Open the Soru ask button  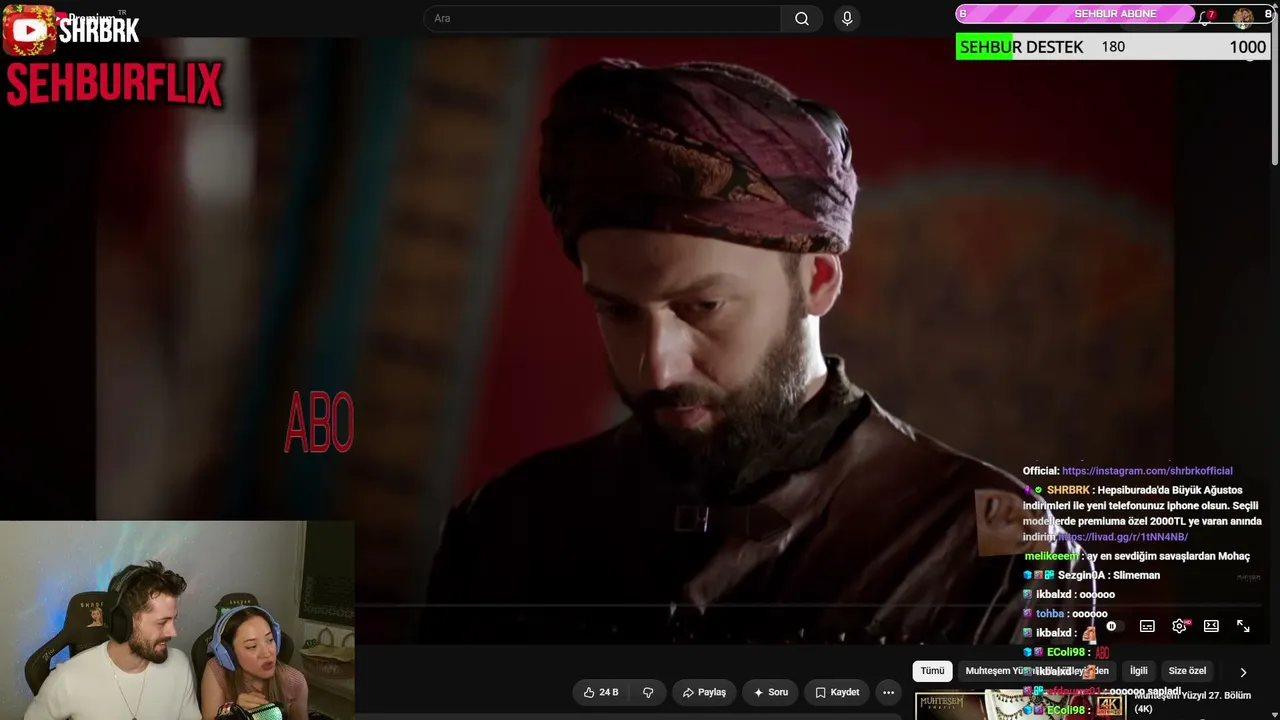click(771, 692)
